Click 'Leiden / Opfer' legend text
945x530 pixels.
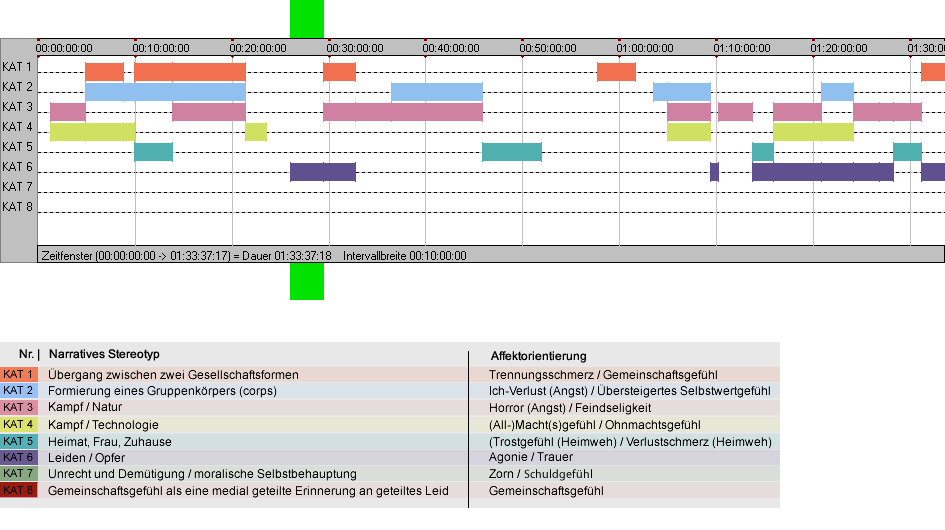[87, 458]
